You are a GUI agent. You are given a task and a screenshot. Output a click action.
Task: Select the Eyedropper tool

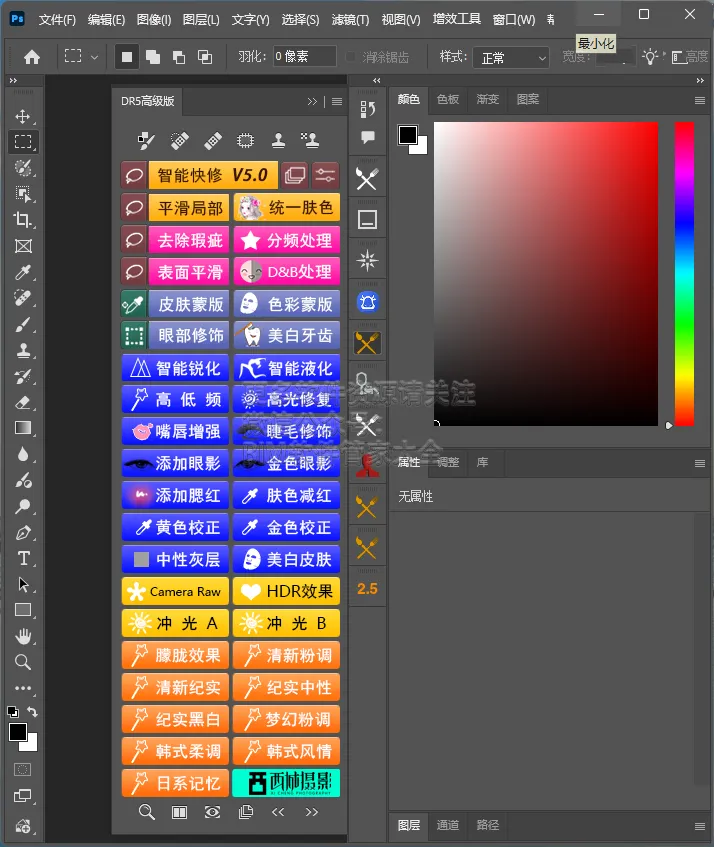point(23,272)
